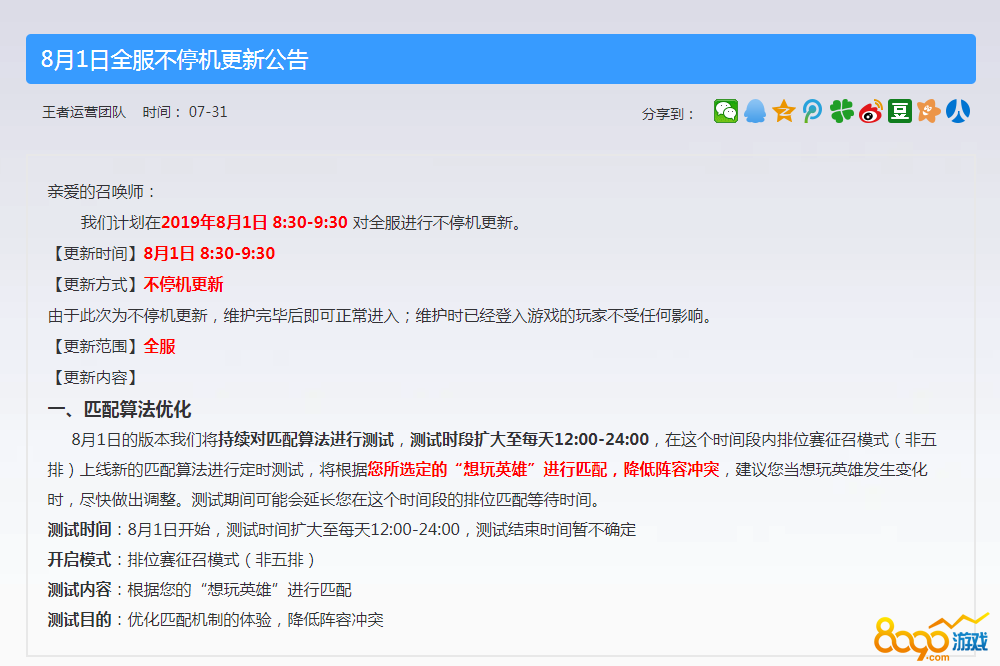Click the QQ penguin share icon
Viewport: 1000px width, 666px height.
[x=755, y=111]
